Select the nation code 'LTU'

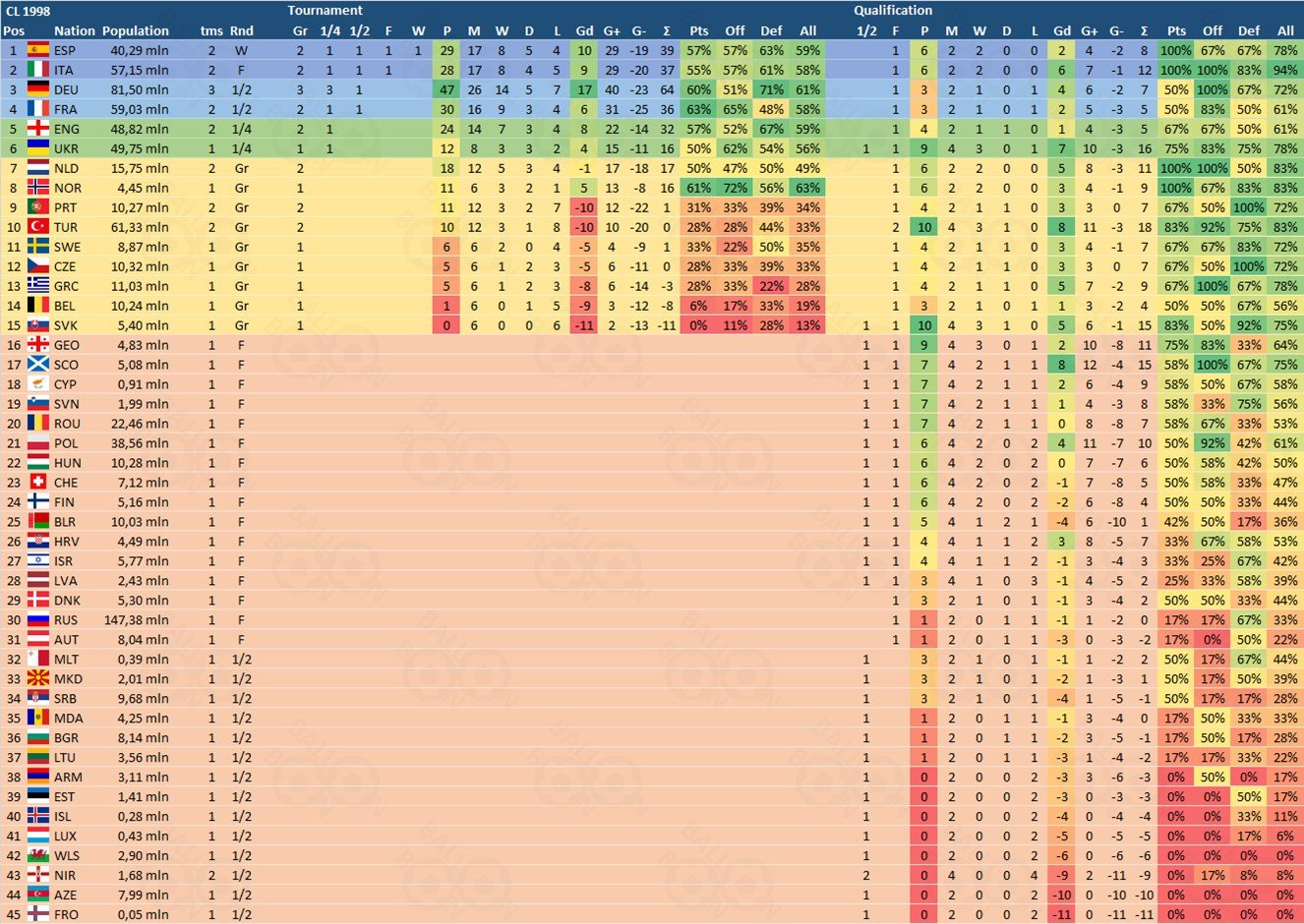(x=66, y=758)
